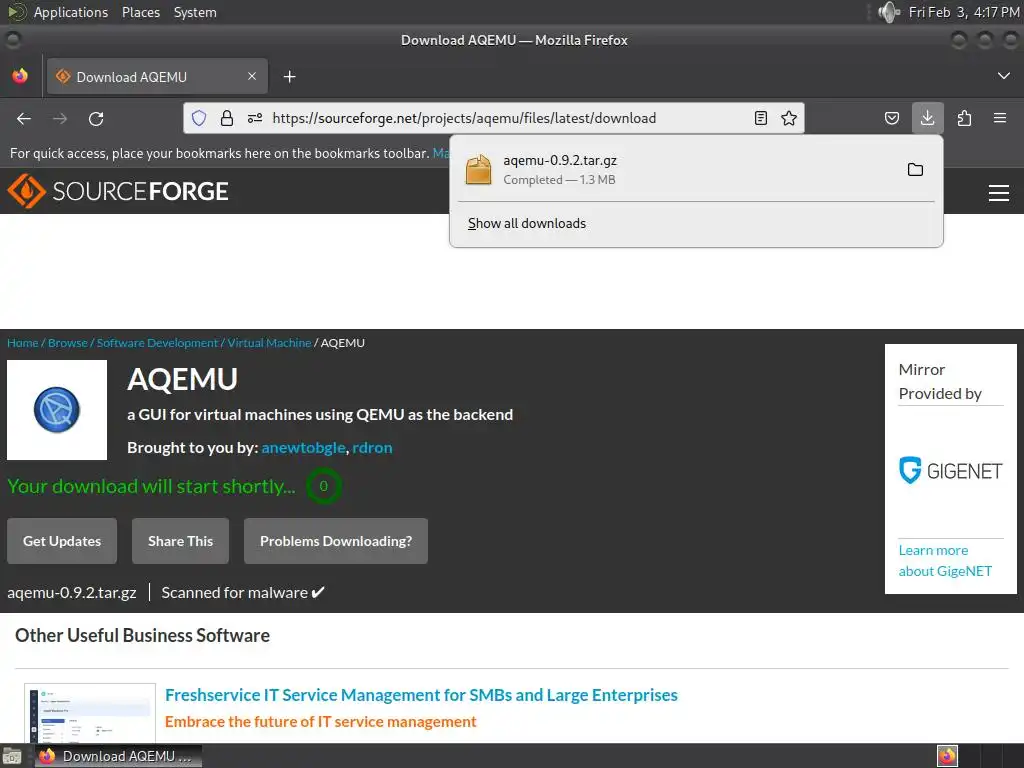Click the GigeNET mirror logo
The width and height of the screenshot is (1024, 768).
tap(950, 470)
